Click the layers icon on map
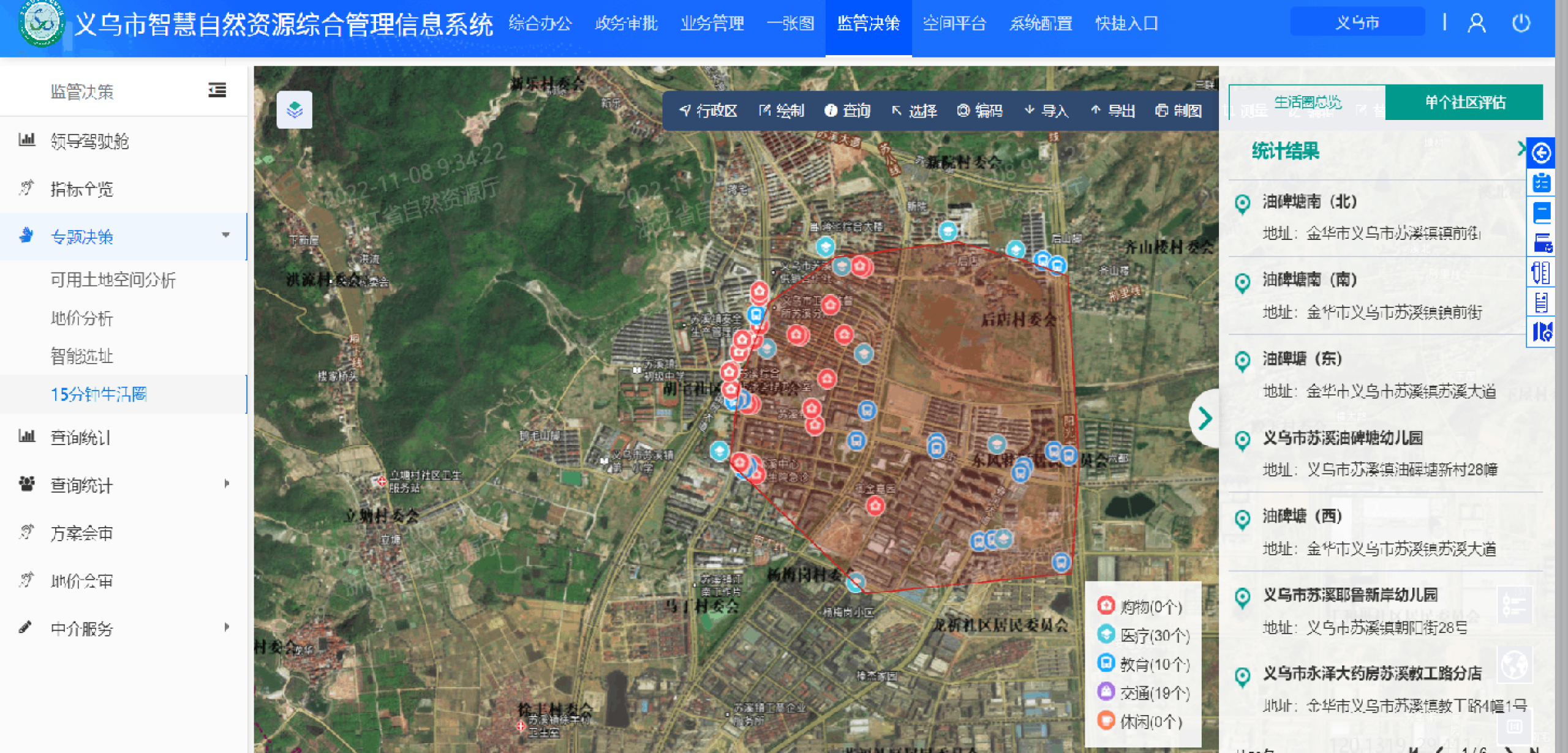Viewport: 1568px width, 753px height. pos(294,110)
